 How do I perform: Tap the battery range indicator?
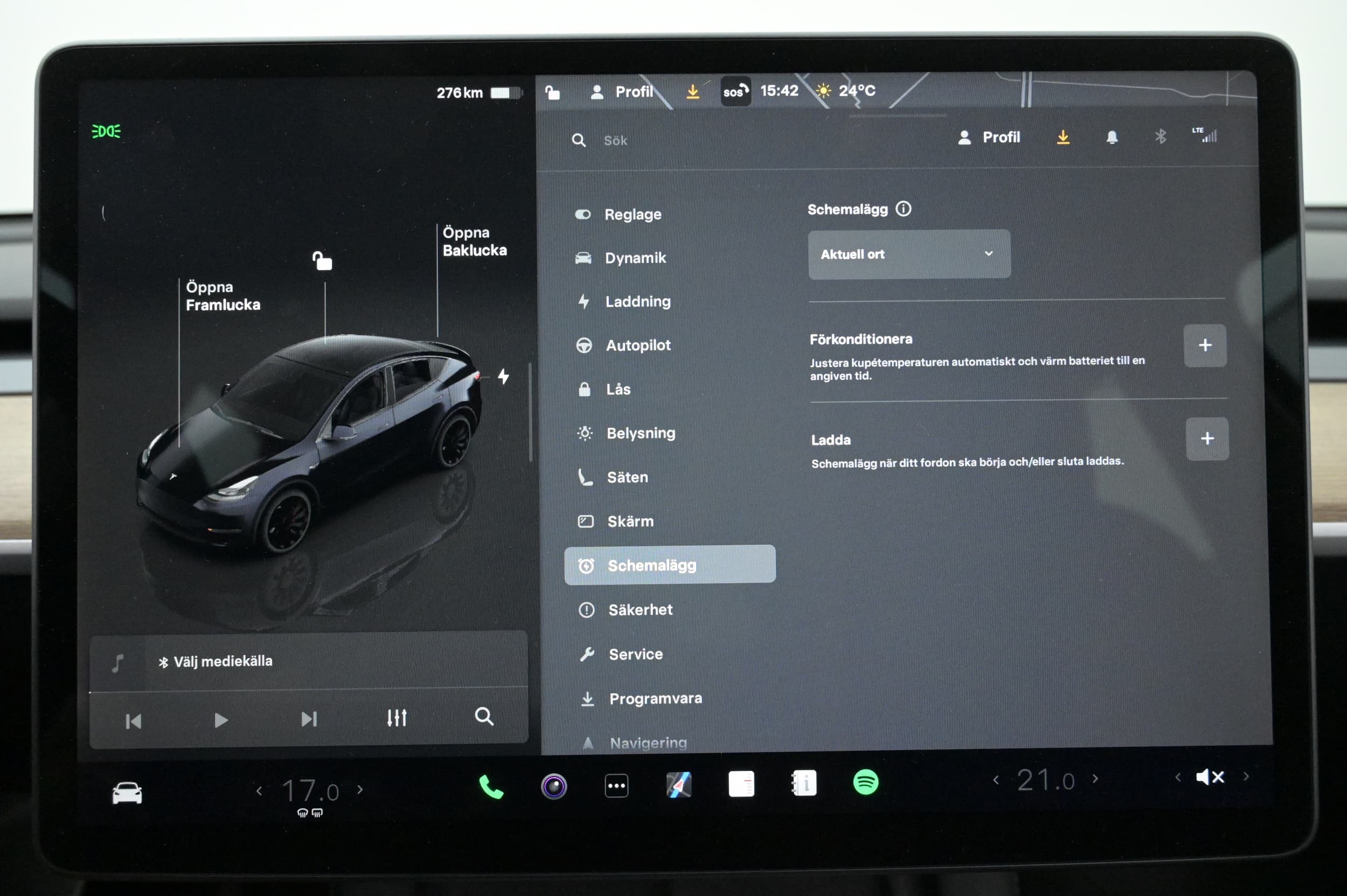479,93
